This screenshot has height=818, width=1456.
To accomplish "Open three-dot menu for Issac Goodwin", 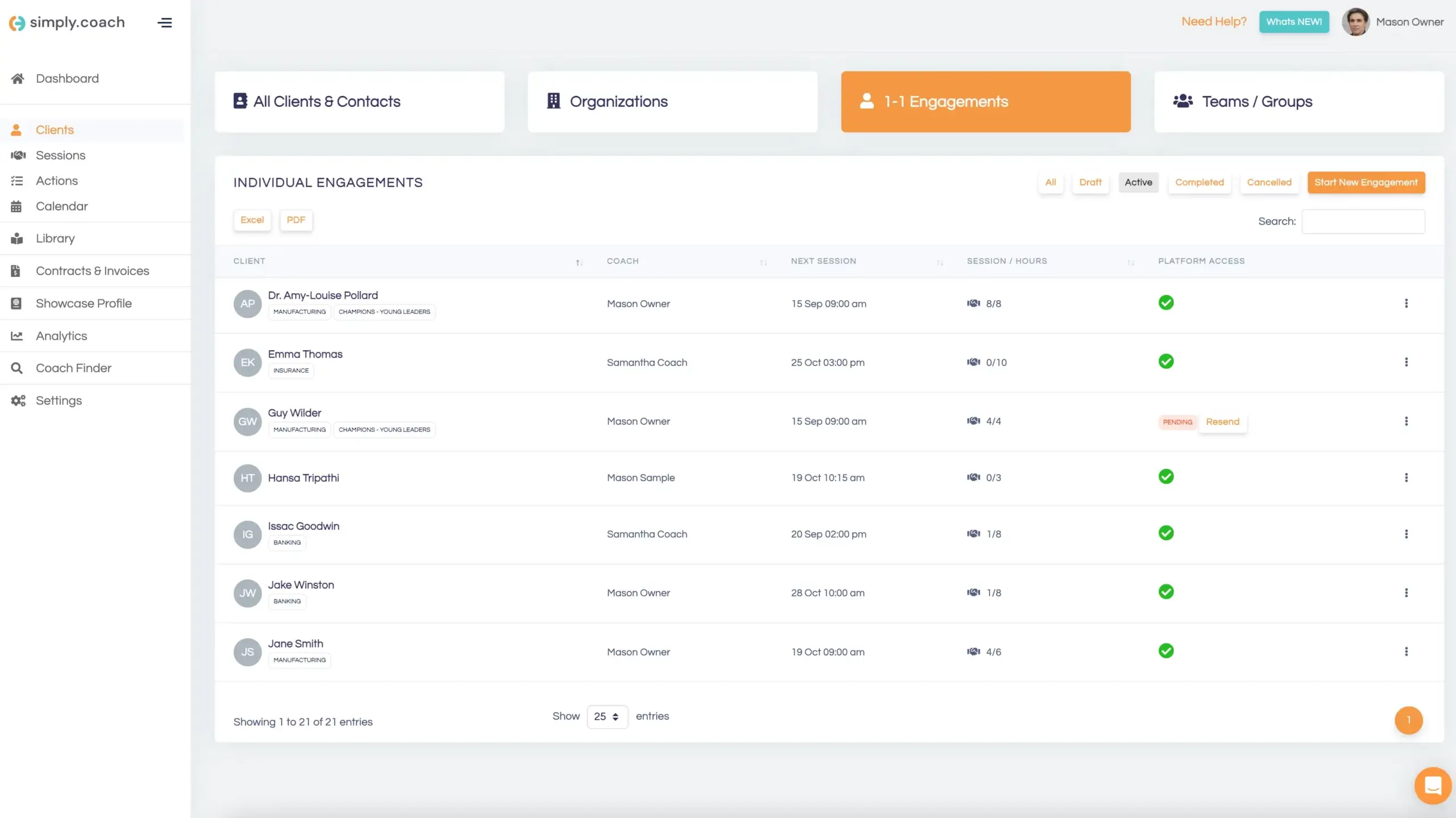I will coord(1406,534).
